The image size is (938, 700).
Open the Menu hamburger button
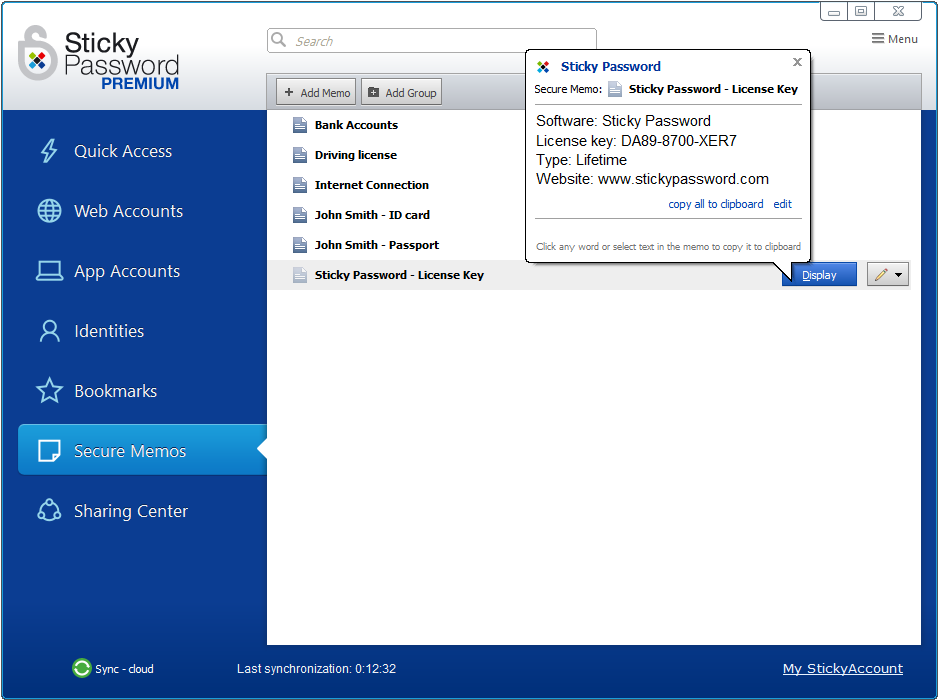pos(894,39)
